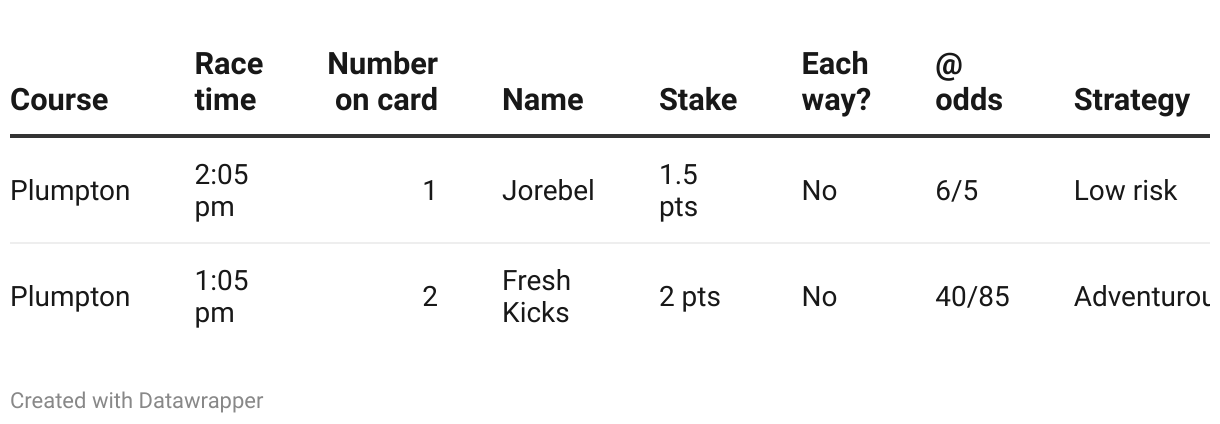Image resolution: width=1220 pixels, height=424 pixels.
Task: Click the Fresh Kicks name cell
Action: tap(536, 296)
